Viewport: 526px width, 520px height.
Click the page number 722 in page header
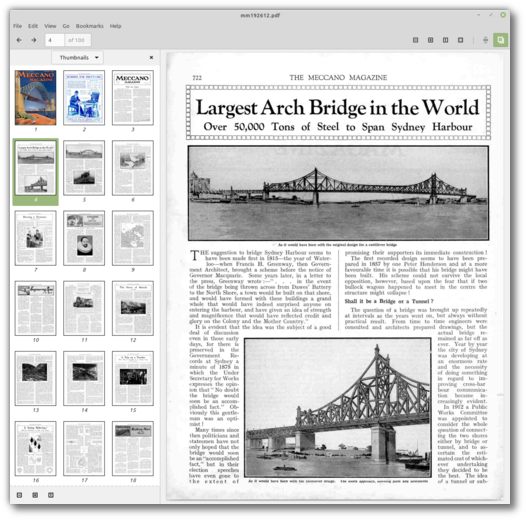[x=197, y=78]
